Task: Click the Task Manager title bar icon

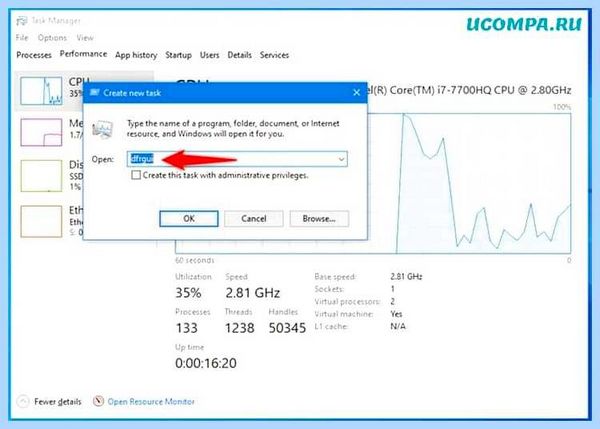Action: click(x=22, y=21)
